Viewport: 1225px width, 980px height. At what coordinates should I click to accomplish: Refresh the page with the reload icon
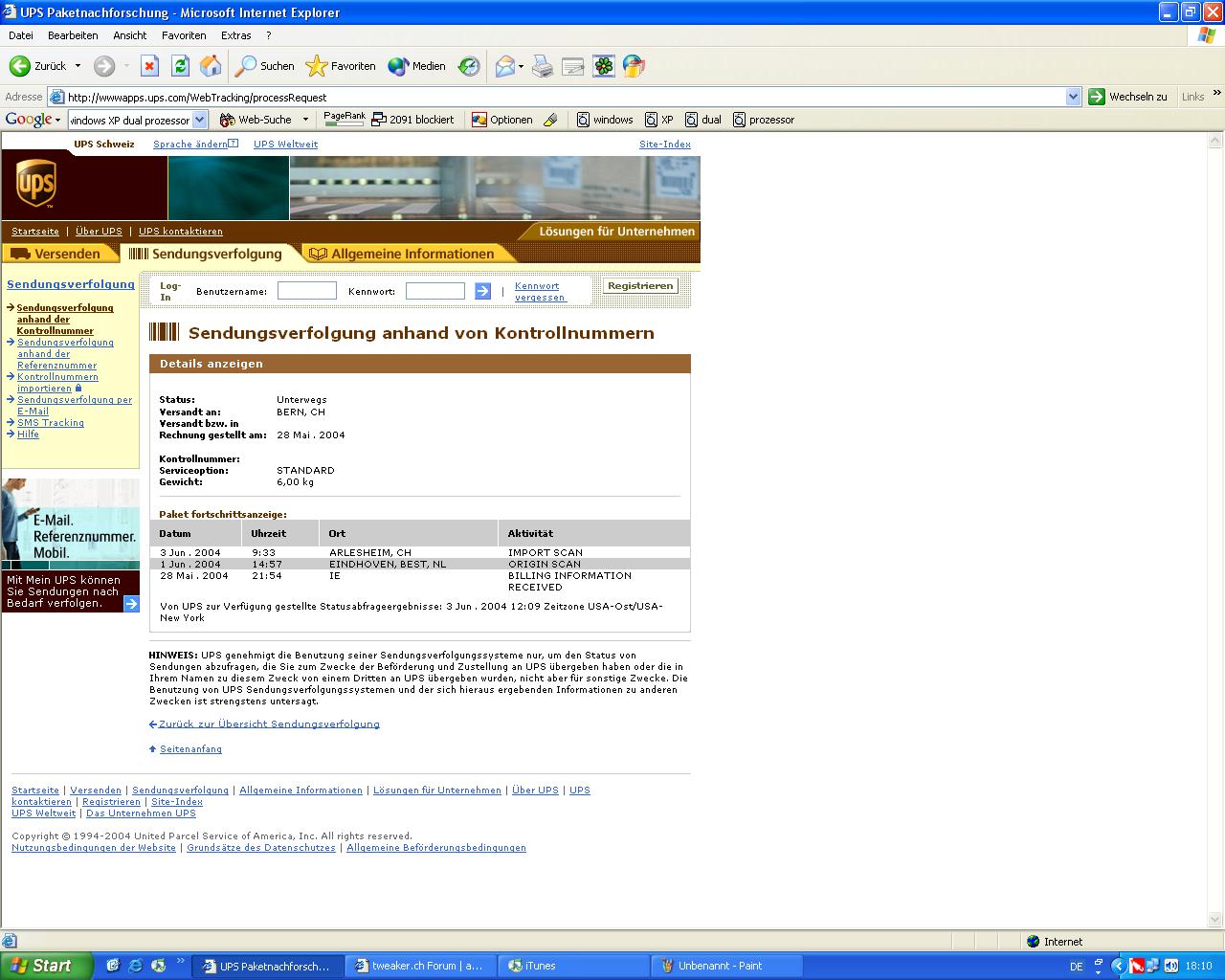point(180,66)
